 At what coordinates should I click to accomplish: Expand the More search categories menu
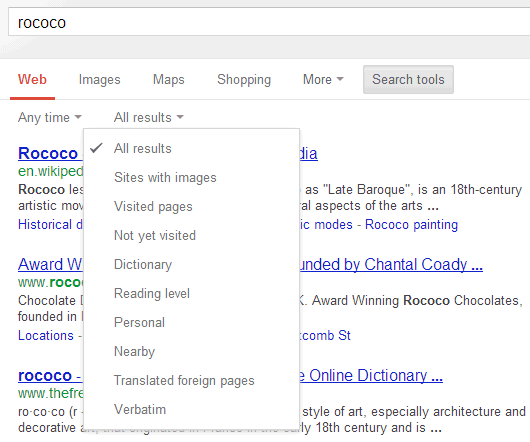[323, 80]
